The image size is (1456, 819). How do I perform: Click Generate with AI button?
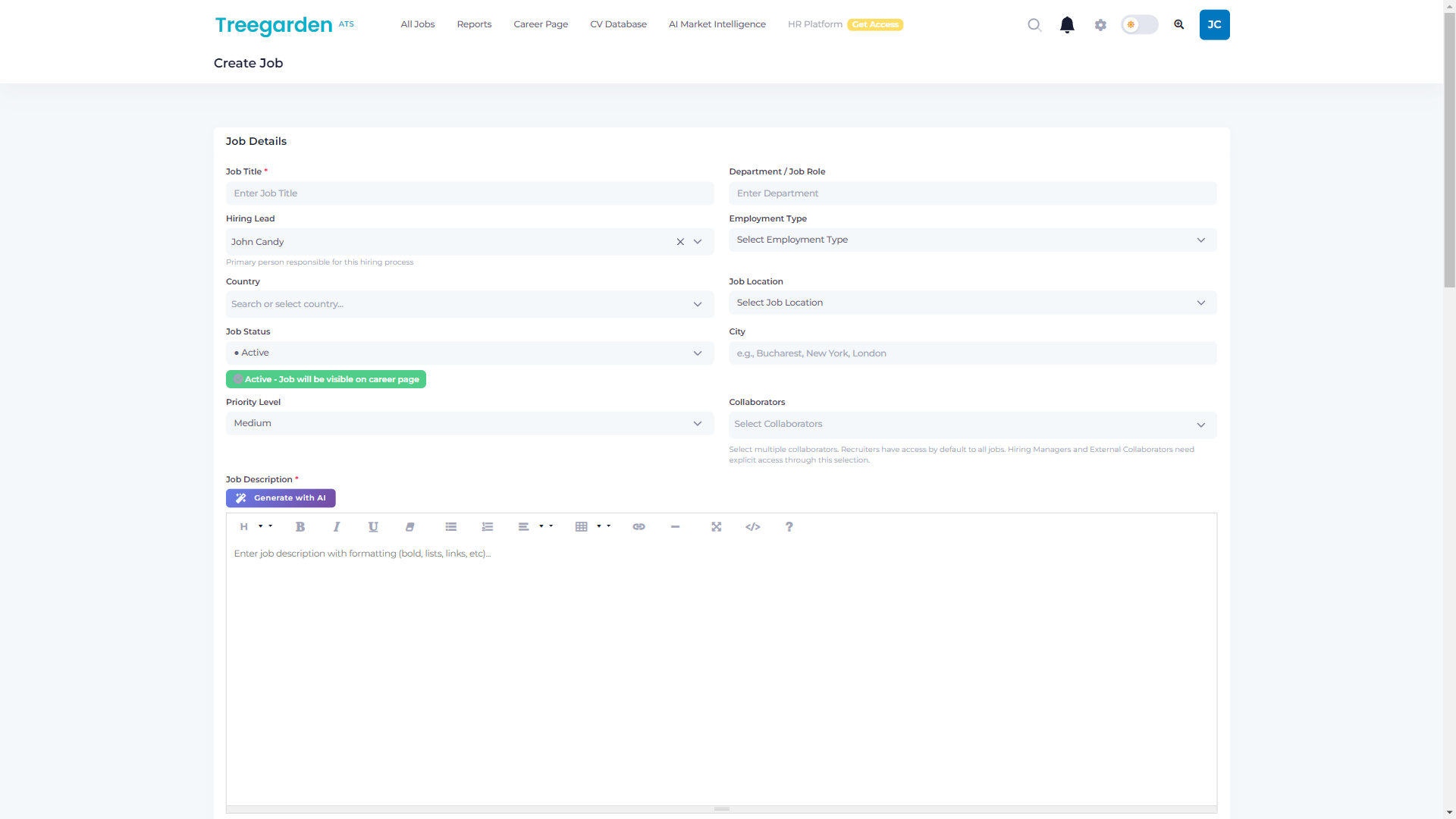281,498
